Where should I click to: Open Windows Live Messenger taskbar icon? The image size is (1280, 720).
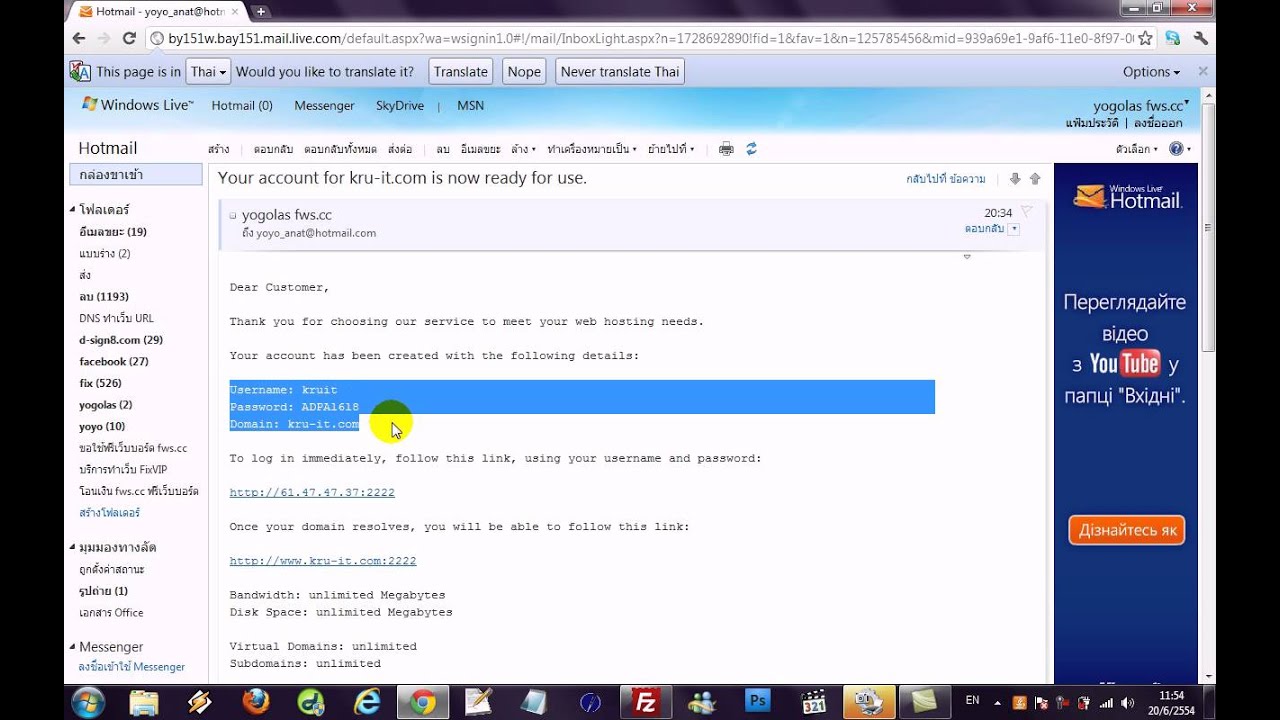[x=703, y=702]
